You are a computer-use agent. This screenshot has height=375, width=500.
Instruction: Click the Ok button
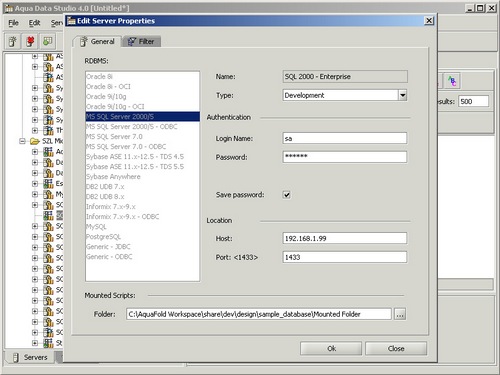331,349
